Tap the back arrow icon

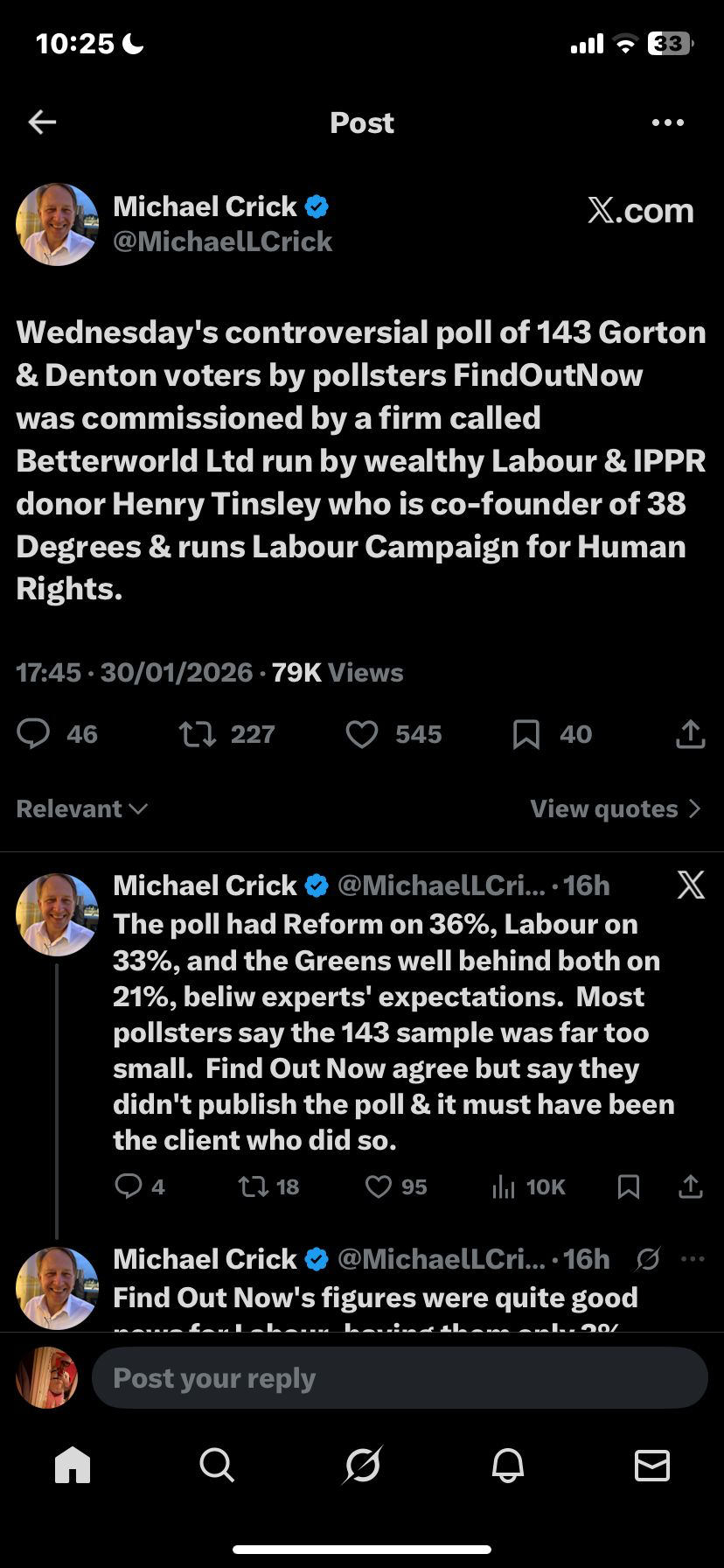[42, 122]
